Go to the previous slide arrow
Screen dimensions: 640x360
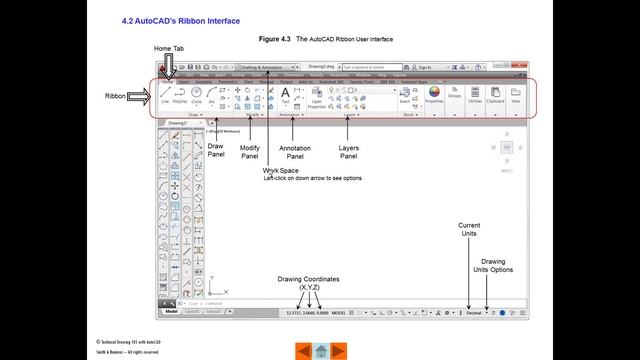tap(304, 351)
